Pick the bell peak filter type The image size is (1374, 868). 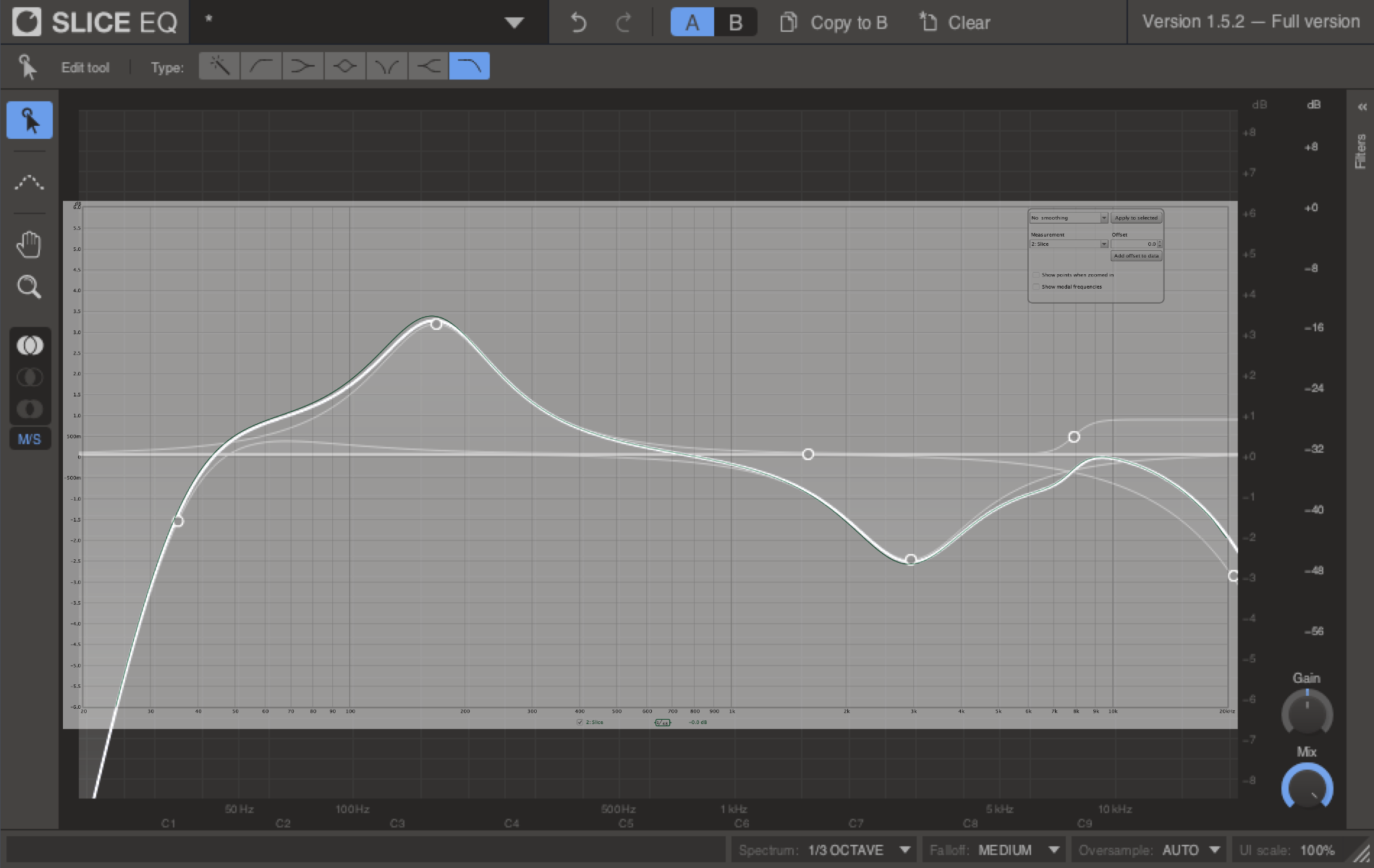(x=345, y=67)
